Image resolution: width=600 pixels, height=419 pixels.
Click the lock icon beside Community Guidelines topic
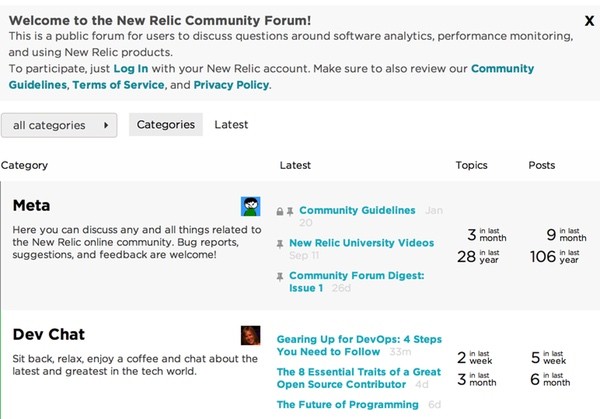pyautogui.click(x=280, y=211)
